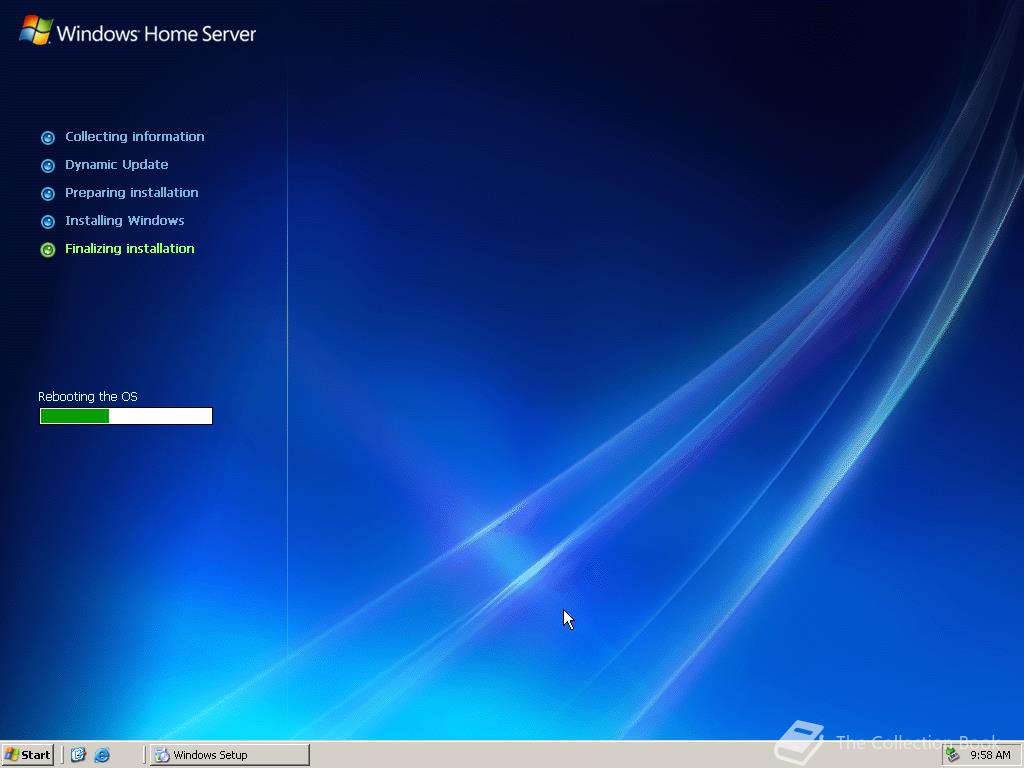Click the Collecting information step bullet
Viewport: 1024px width, 768px height.
pos(48,137)
